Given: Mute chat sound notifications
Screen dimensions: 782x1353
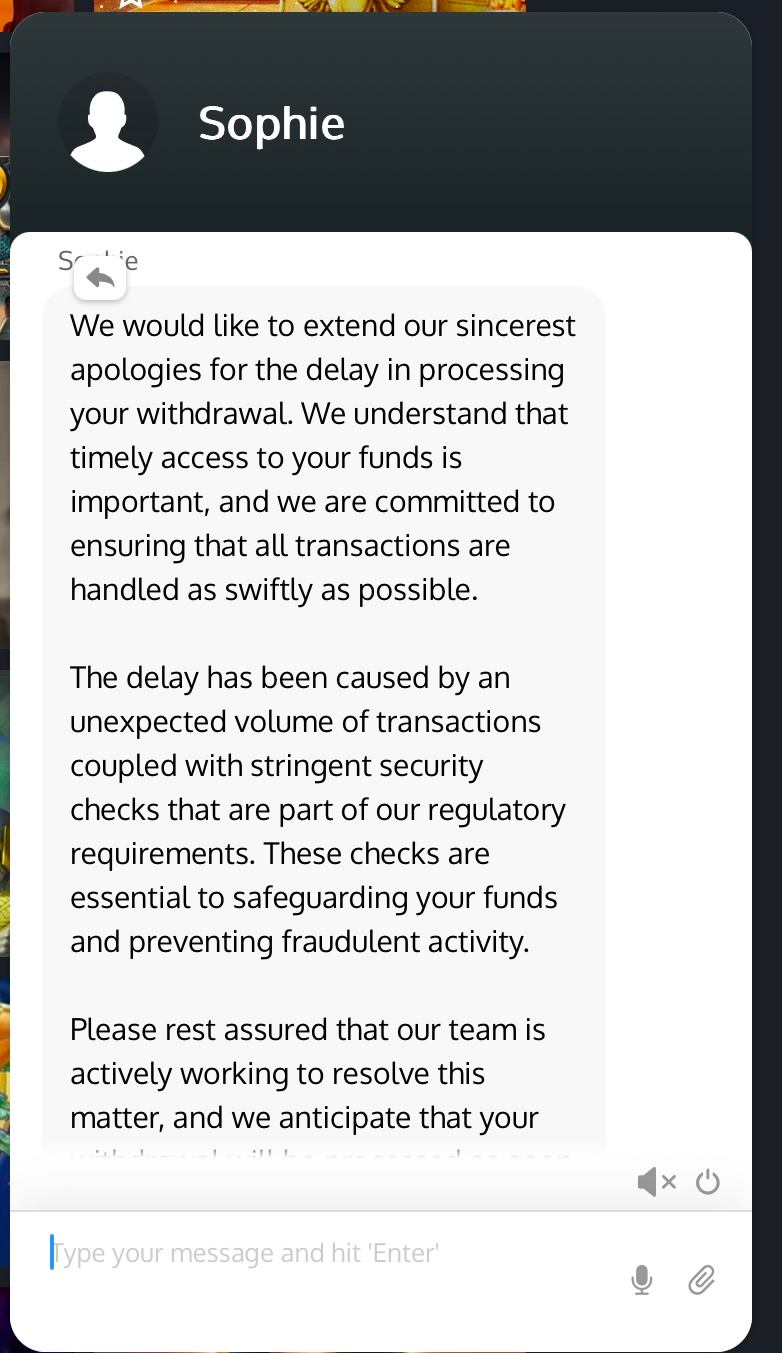Looking at the screenshot, I should (x=656, y=1182).
